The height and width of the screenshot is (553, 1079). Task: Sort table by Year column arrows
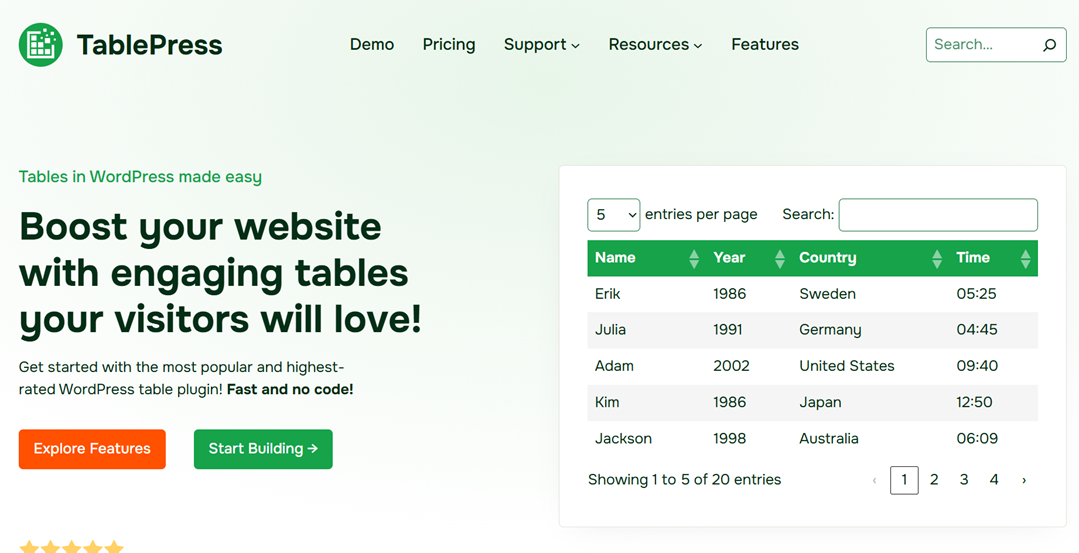pyautogui.click(x=780, y=259)
